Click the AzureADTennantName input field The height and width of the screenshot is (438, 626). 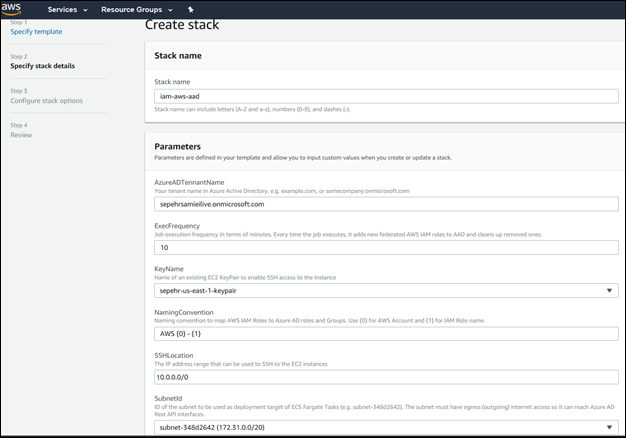coord(386,204)
